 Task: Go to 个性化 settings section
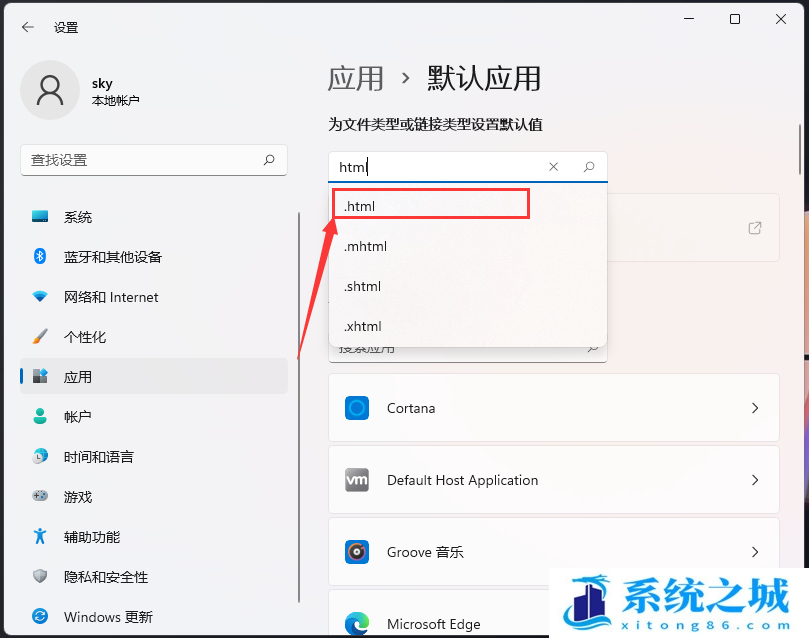tap(85, 337)
